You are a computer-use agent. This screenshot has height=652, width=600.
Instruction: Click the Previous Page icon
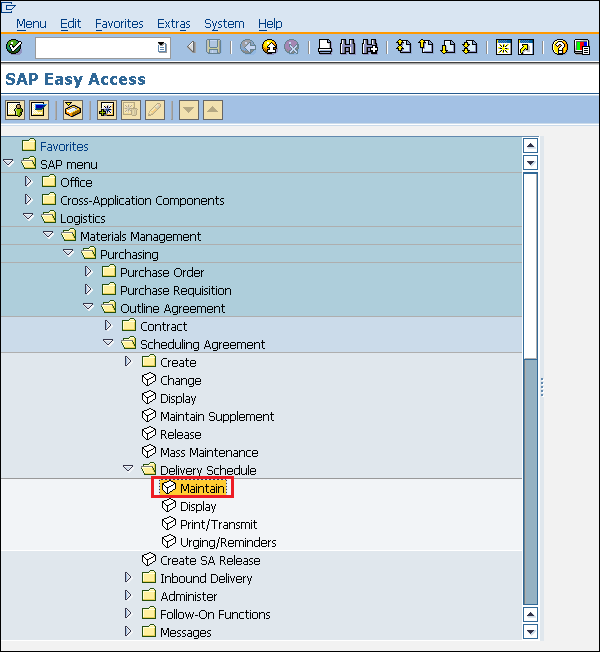(425, 47)
